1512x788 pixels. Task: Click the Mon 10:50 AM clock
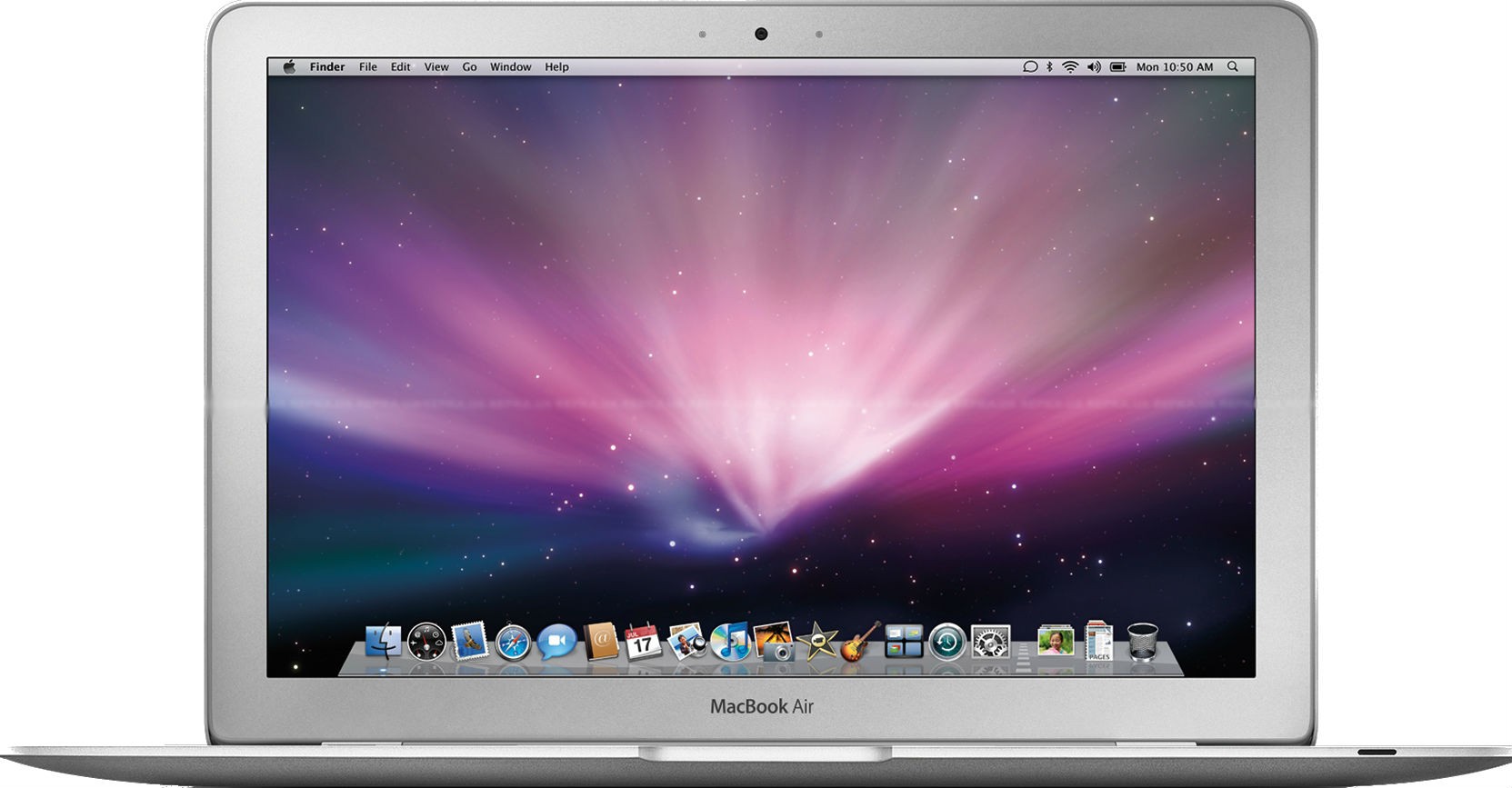coord(1174,66)
